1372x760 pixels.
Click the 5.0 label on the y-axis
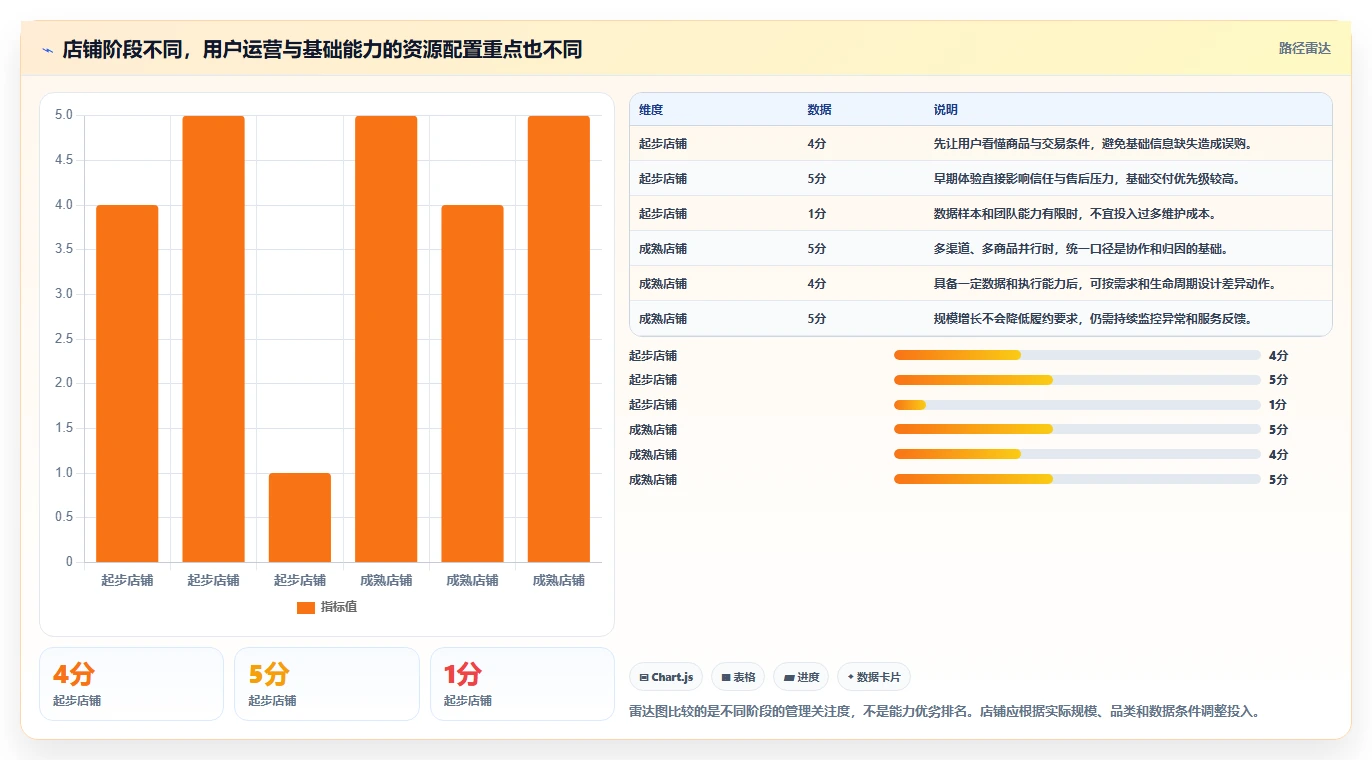(63, 115)
